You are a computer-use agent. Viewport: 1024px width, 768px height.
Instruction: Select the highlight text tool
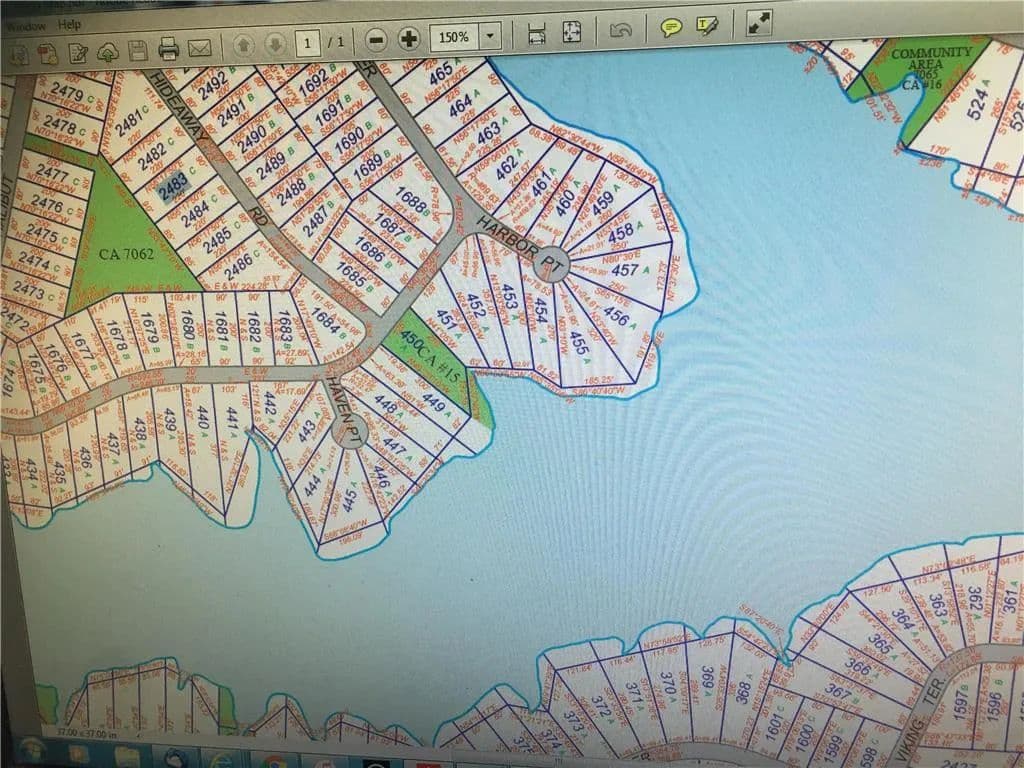pyautogui.click(x=708, y=25)
